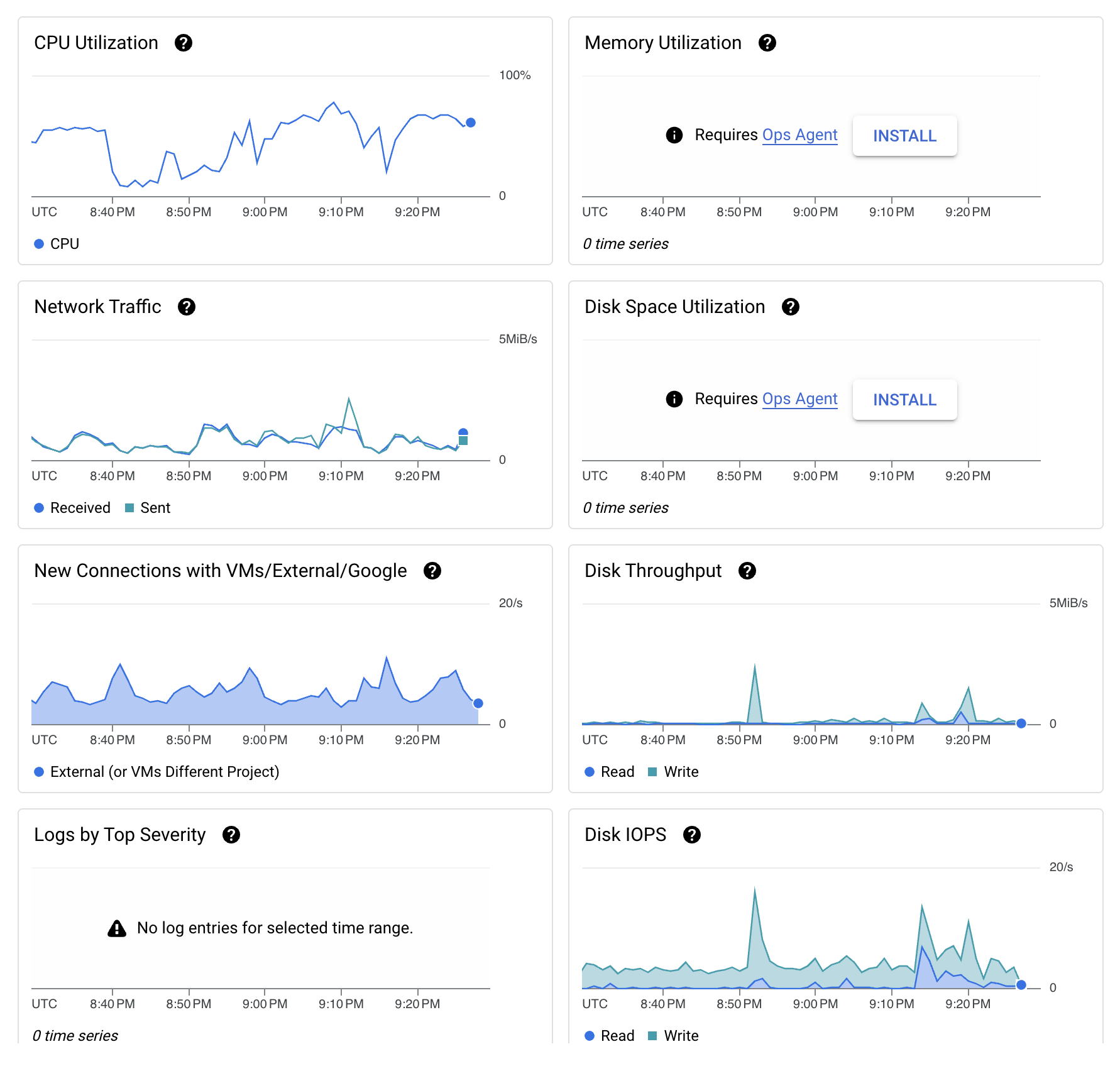Open help for Disk Throughput chart
This screenshot has width=1120, height=1071.
pyautogui.click(x=747, y=571)
